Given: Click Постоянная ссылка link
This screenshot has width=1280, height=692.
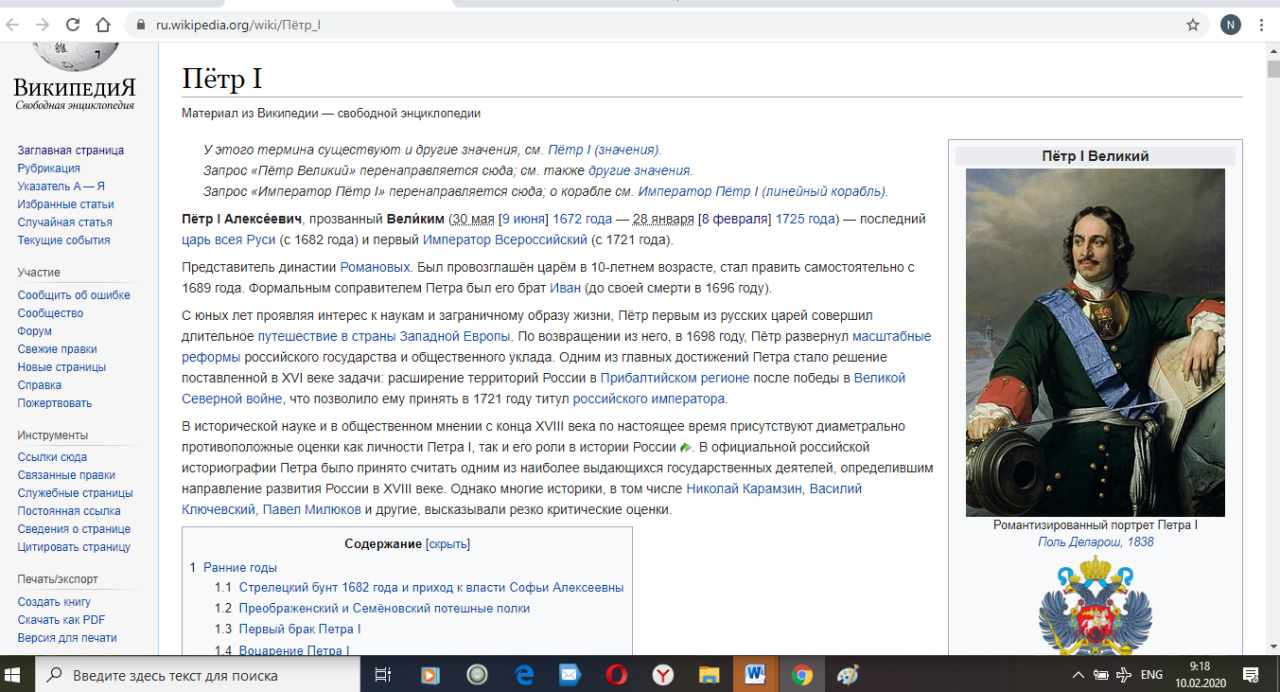Looking at the screenshot, I should (68, 511).
